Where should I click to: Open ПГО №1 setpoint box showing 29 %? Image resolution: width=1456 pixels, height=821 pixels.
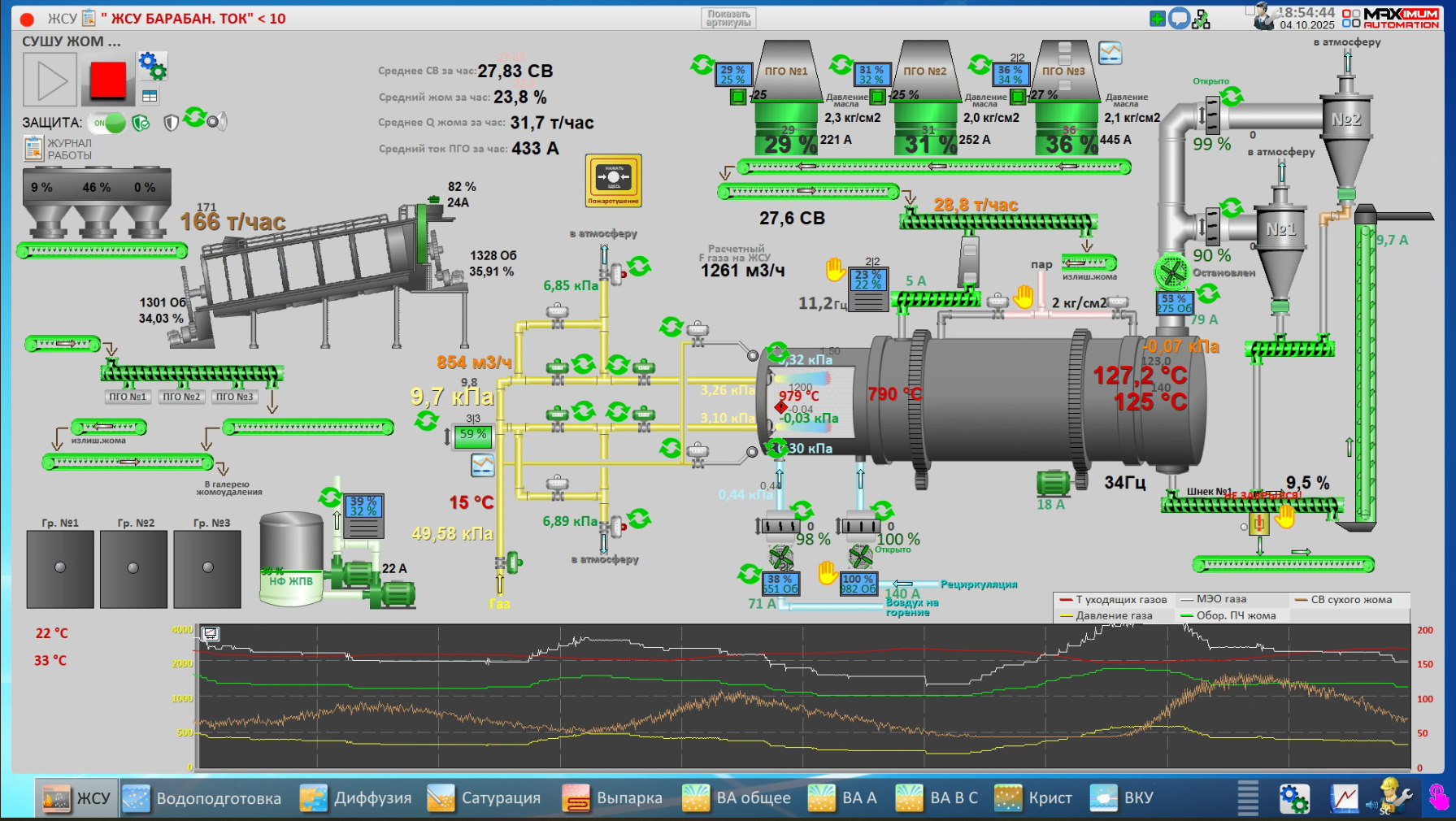point(732,75)
